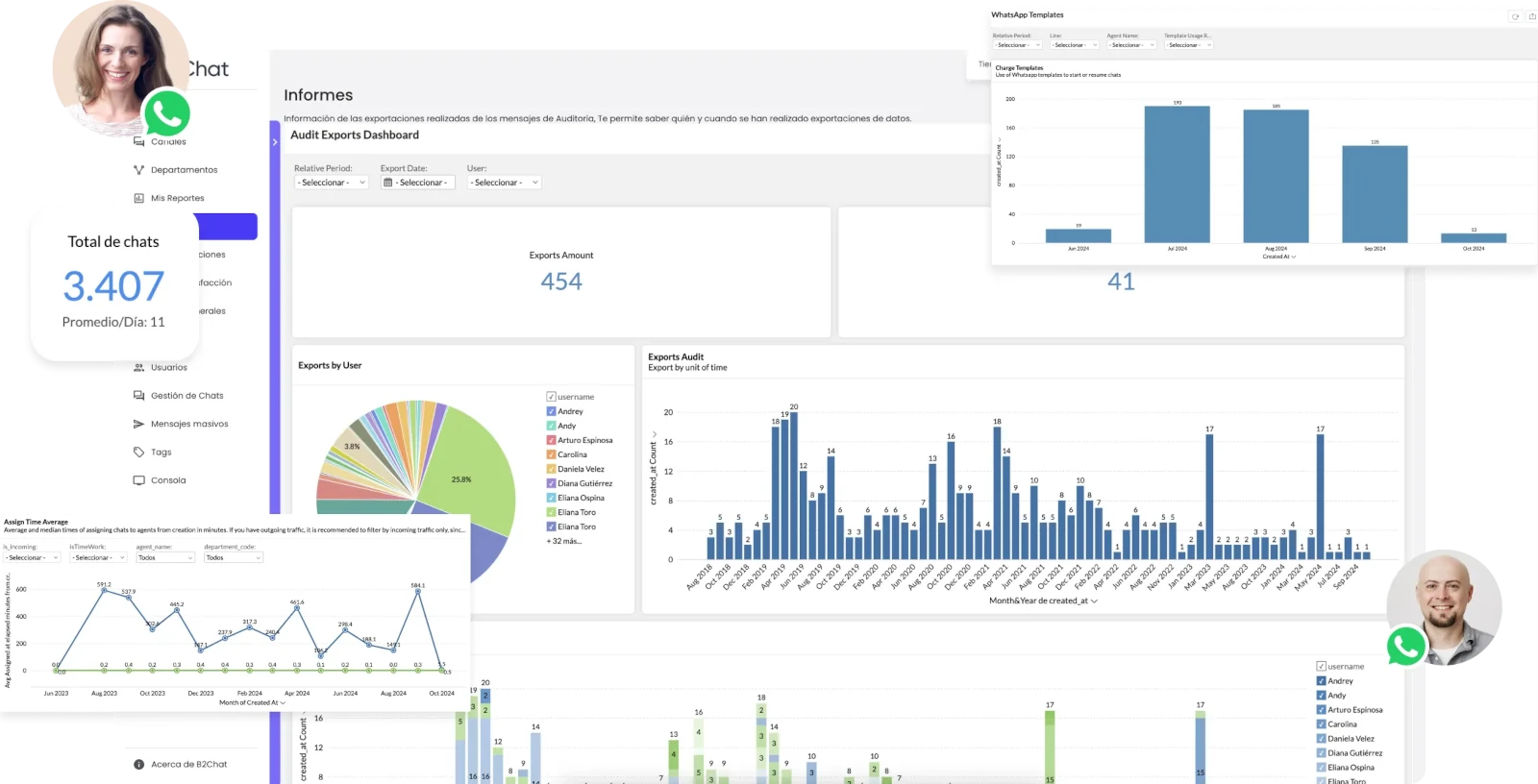Open the Line dropdown in WhatsApp Templates
The image size is (1538, 784).
(1074, 45)
